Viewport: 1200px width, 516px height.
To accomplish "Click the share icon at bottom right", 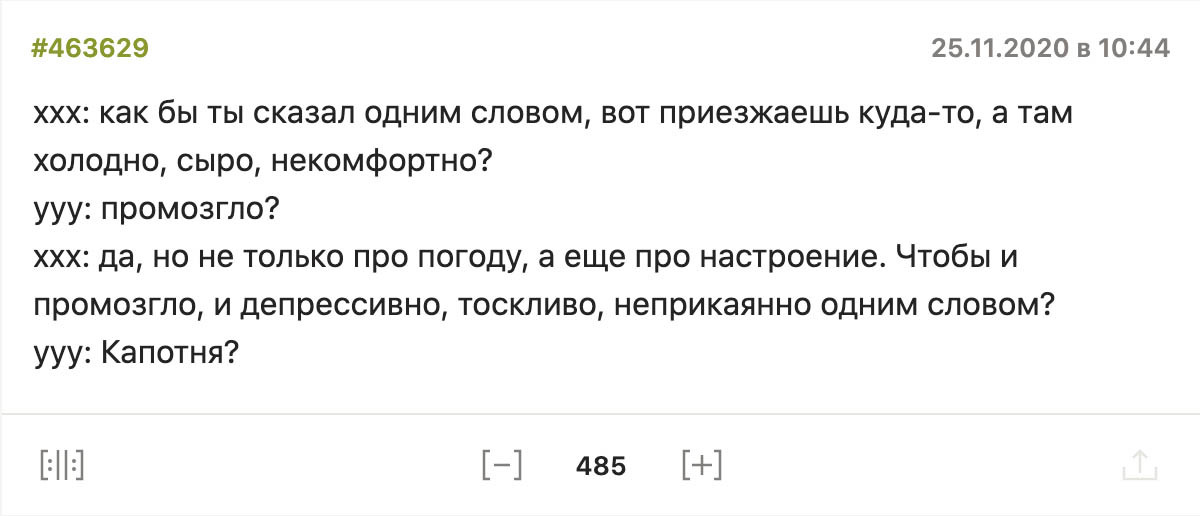I will (1139, 465).
